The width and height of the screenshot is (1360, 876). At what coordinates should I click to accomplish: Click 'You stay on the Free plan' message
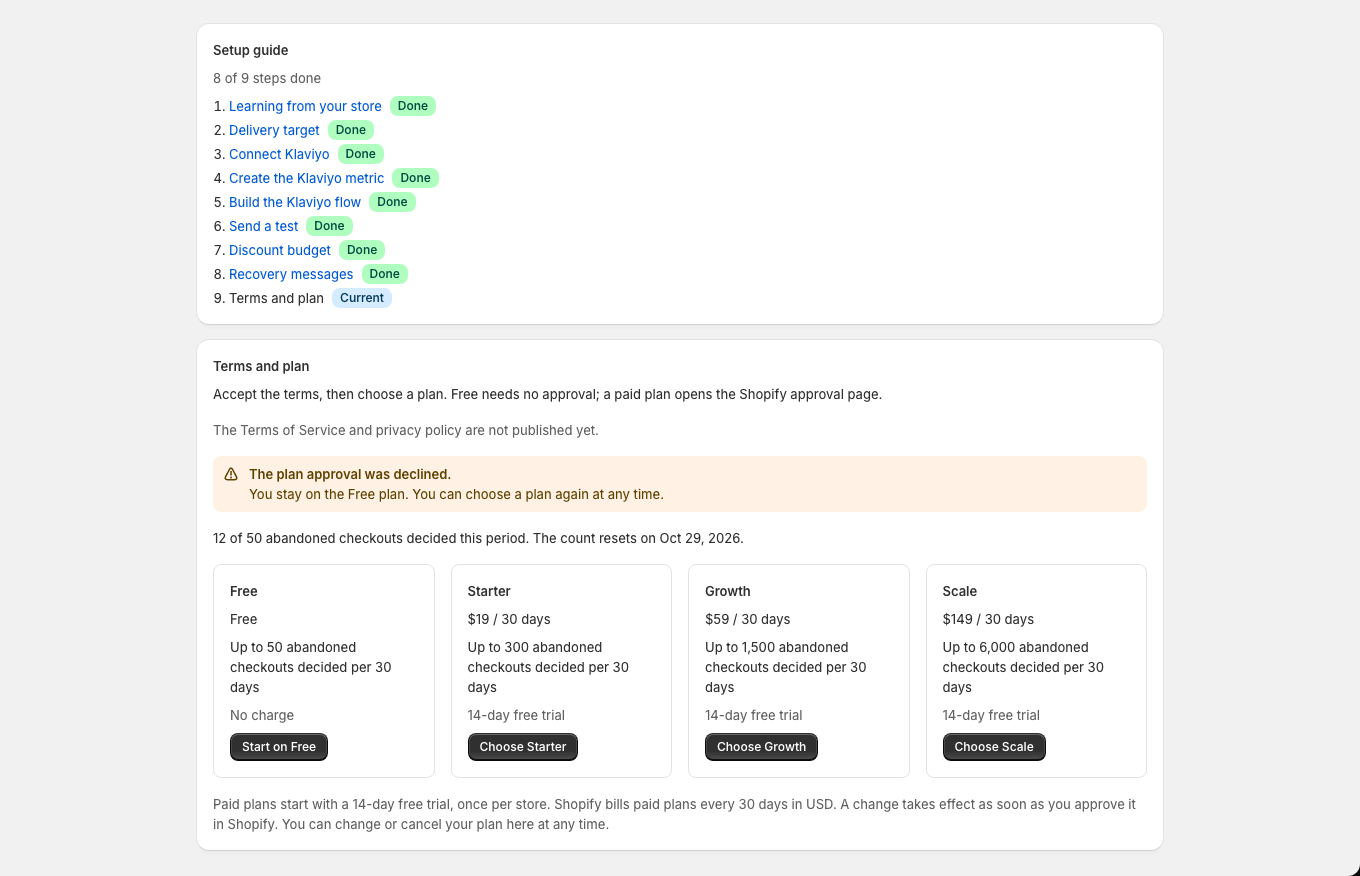456,494
